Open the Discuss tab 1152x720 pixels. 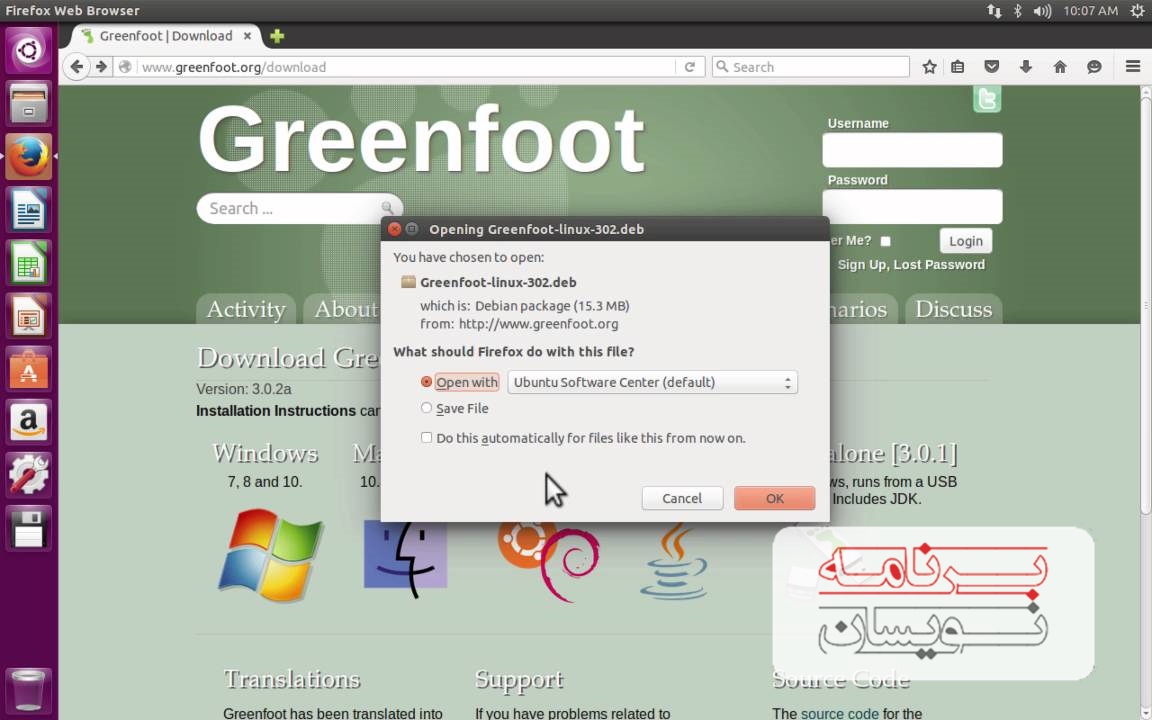[x=953, y=309]
